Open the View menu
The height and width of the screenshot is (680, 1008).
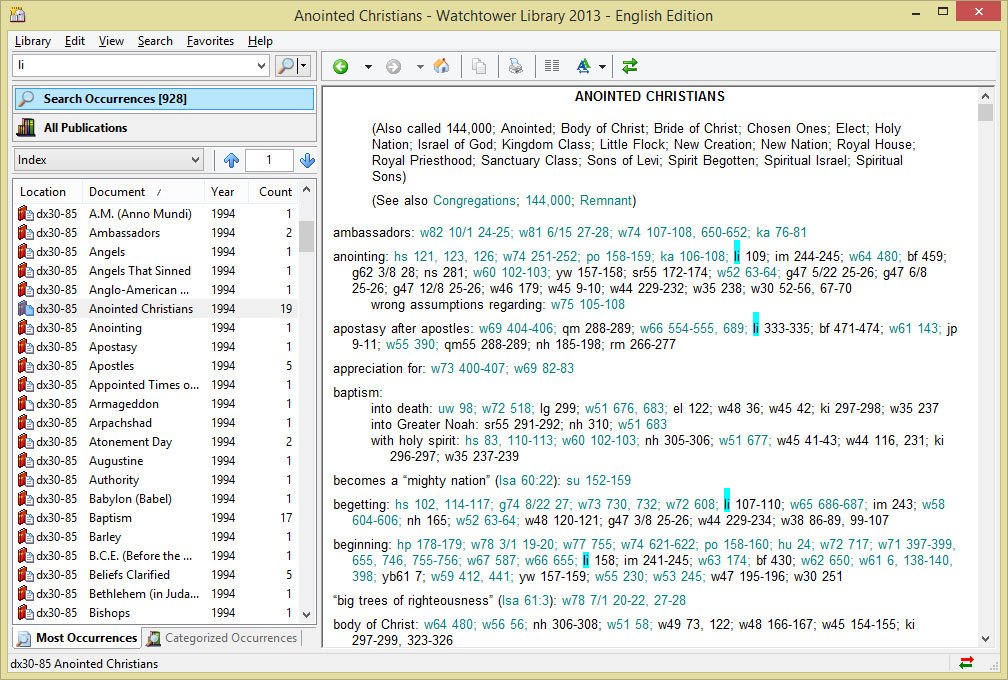(111, 41)
